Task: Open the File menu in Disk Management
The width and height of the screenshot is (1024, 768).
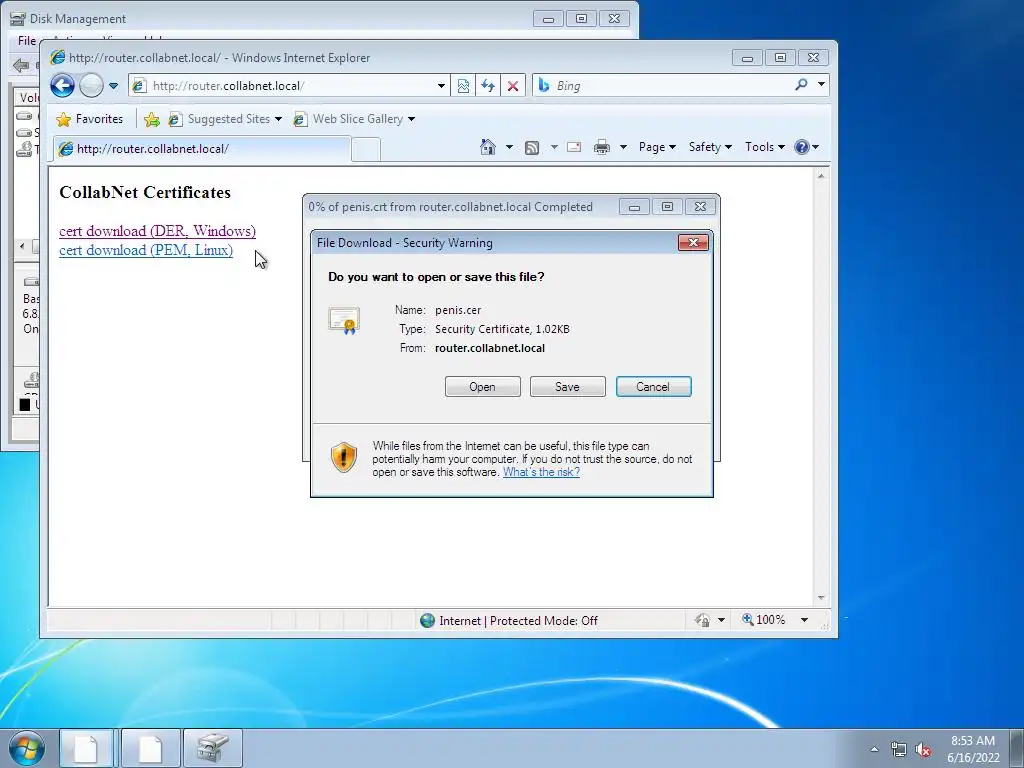Action: click(x=27, y=40)
